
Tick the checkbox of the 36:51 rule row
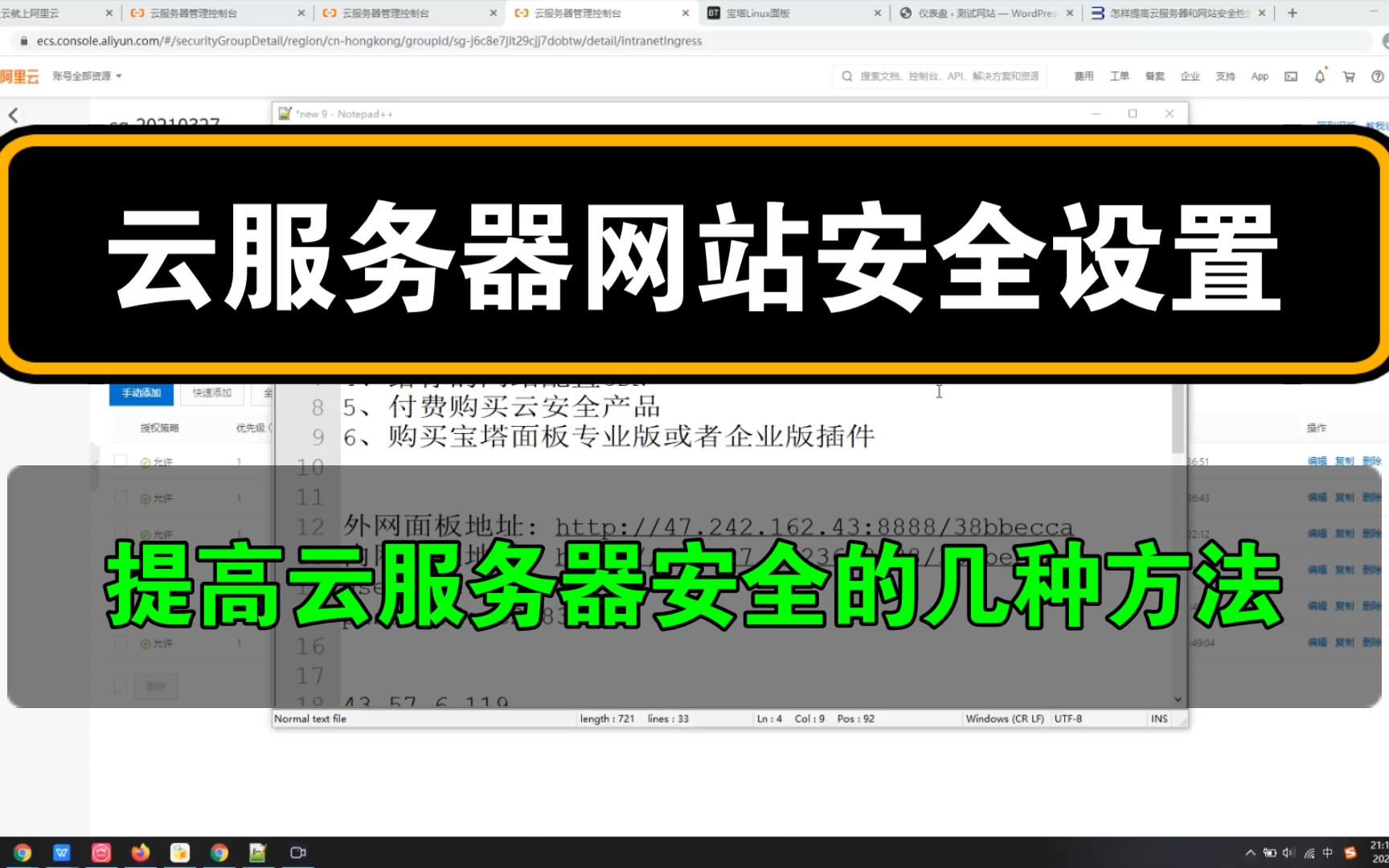pyautogui.click(x=121, y=461)
